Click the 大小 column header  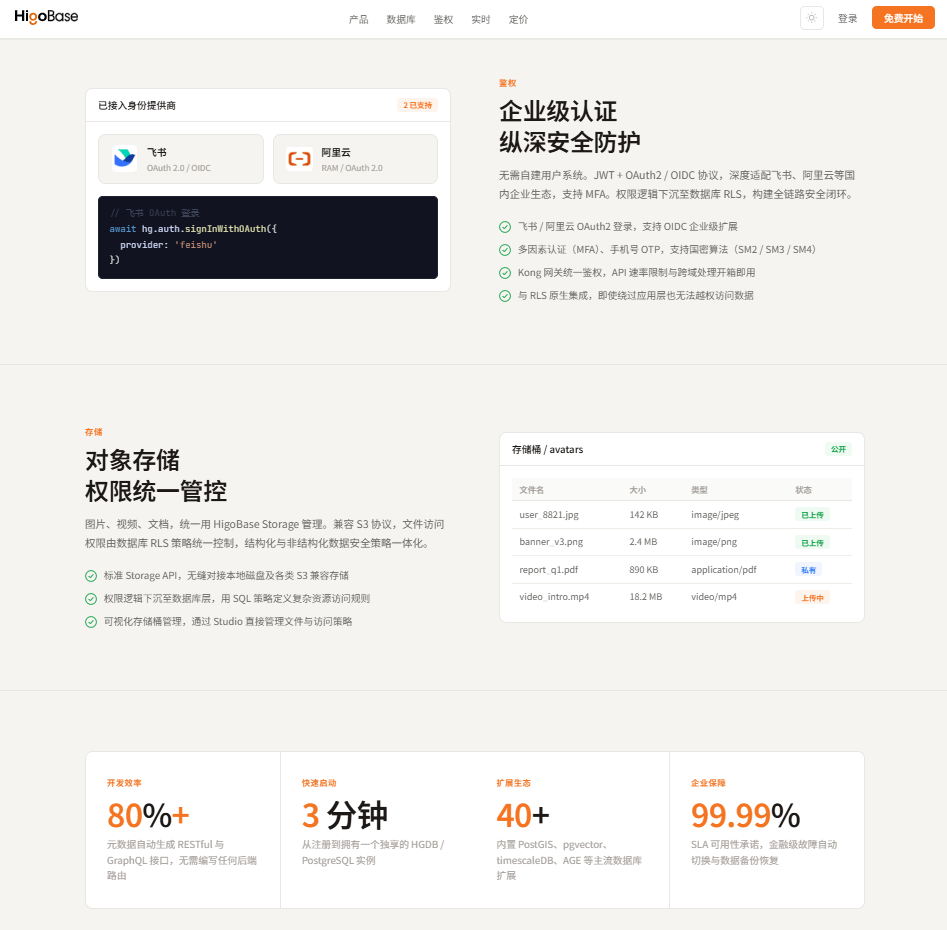pos(638,490)
